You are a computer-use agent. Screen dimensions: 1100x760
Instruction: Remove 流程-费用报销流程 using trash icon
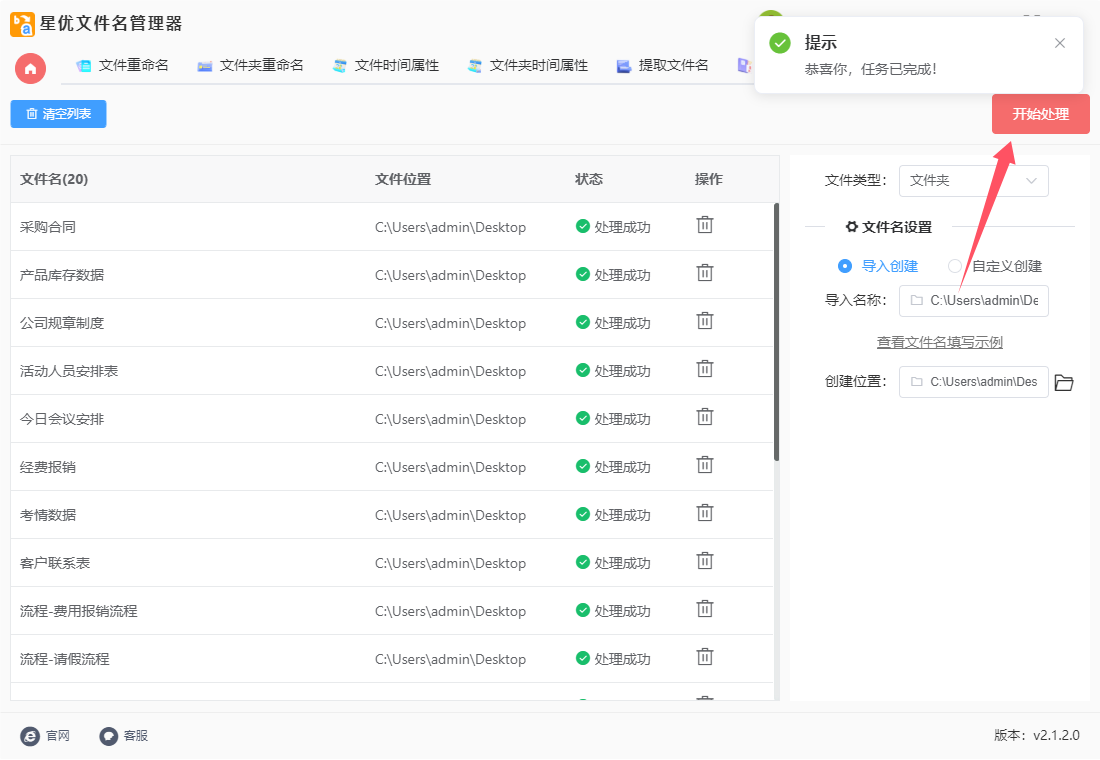pyautogui.click(x=704, y=609)
